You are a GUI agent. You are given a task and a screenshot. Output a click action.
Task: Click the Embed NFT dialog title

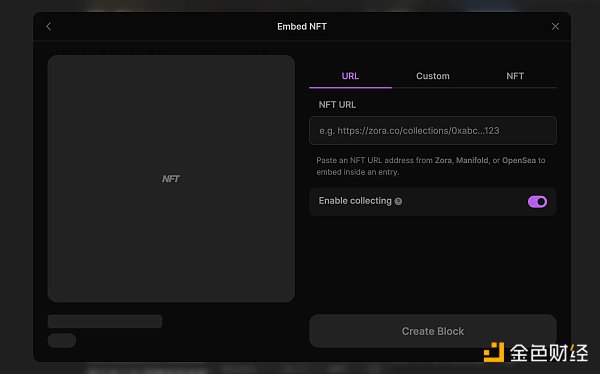(x=302, y=26)
